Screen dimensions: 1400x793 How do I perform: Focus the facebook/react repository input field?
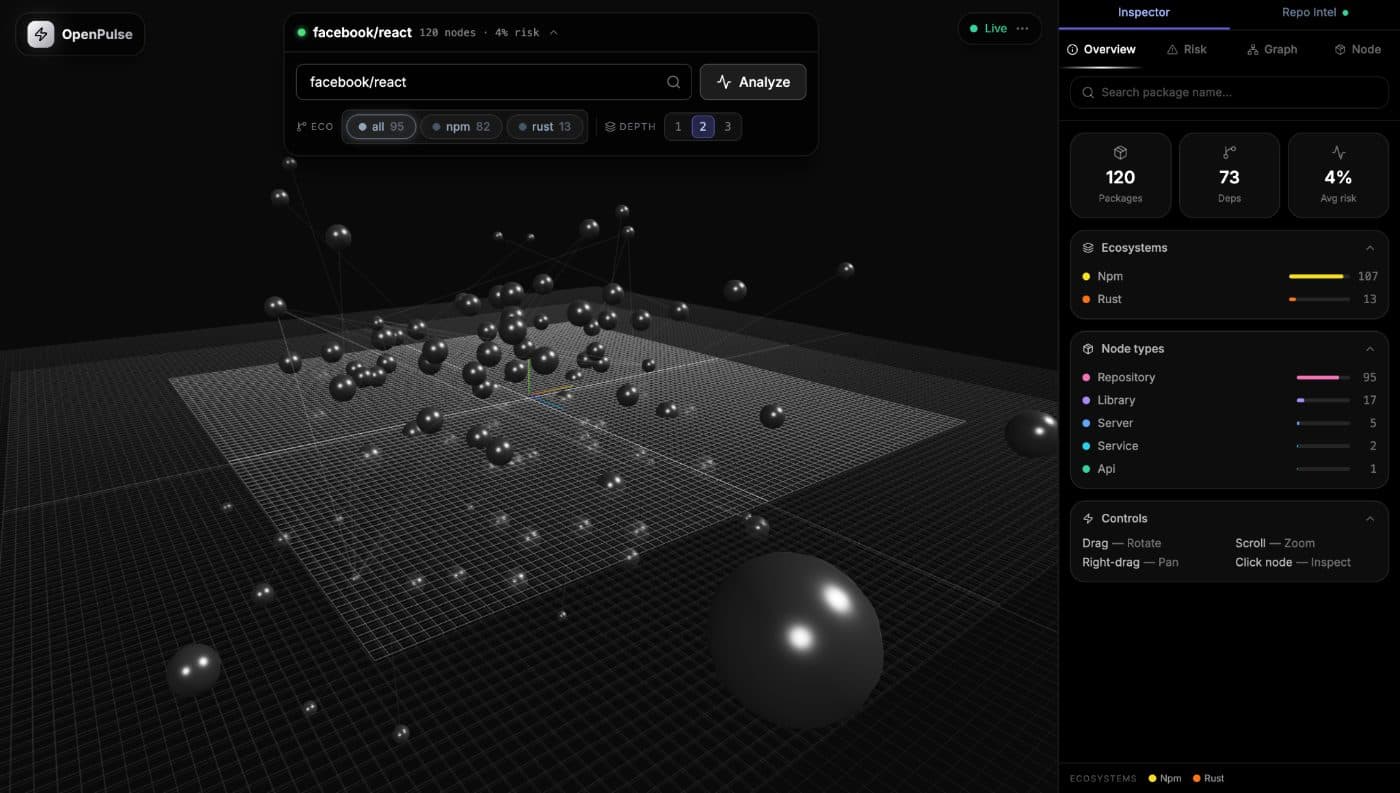pos(494,82)
